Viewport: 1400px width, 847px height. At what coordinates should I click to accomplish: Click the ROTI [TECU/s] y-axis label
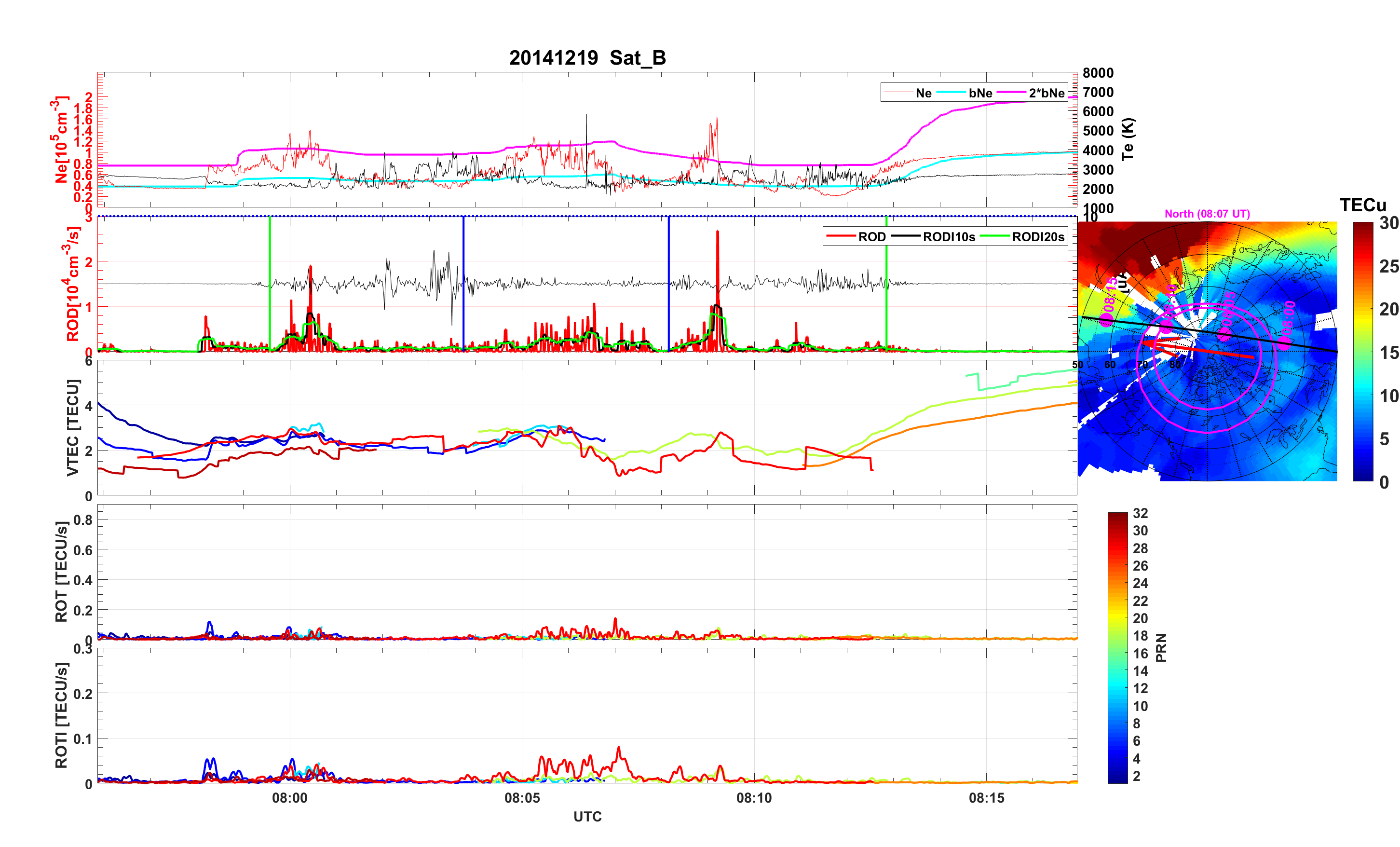61,715
